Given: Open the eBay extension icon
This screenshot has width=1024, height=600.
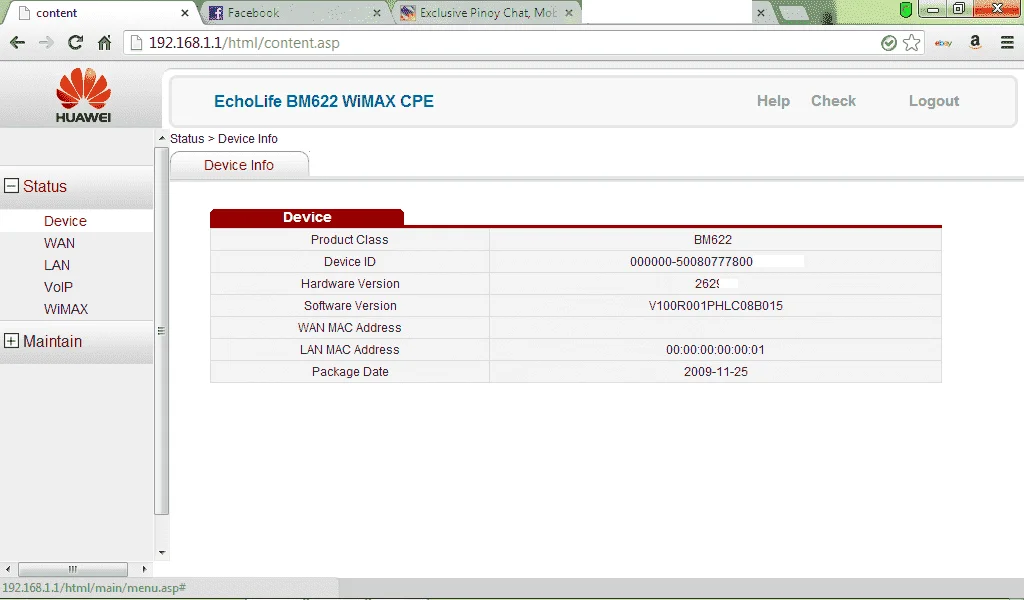Looking at the screenshot, I should [x=943, y=43].
